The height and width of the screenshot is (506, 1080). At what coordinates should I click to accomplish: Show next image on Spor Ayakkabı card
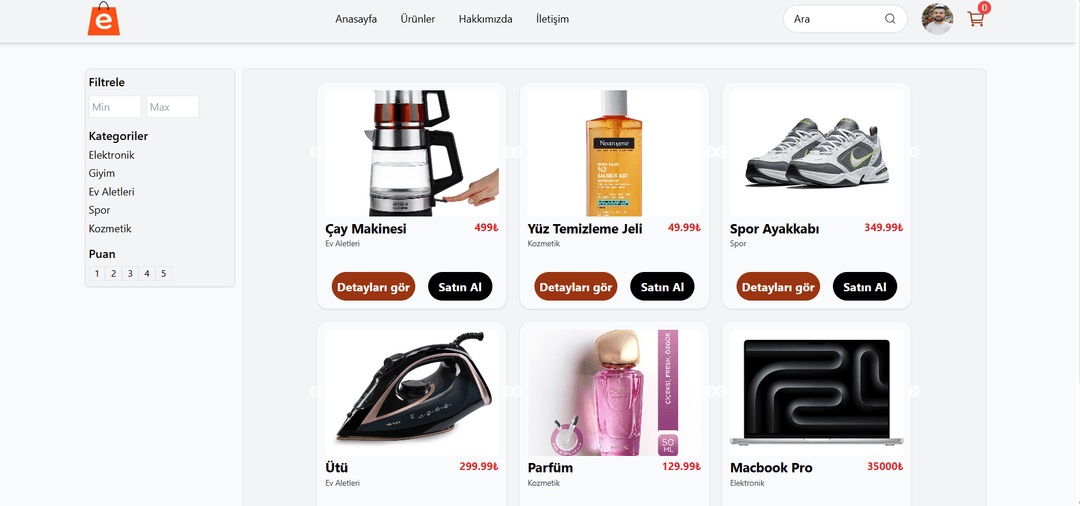coord(914,152)
